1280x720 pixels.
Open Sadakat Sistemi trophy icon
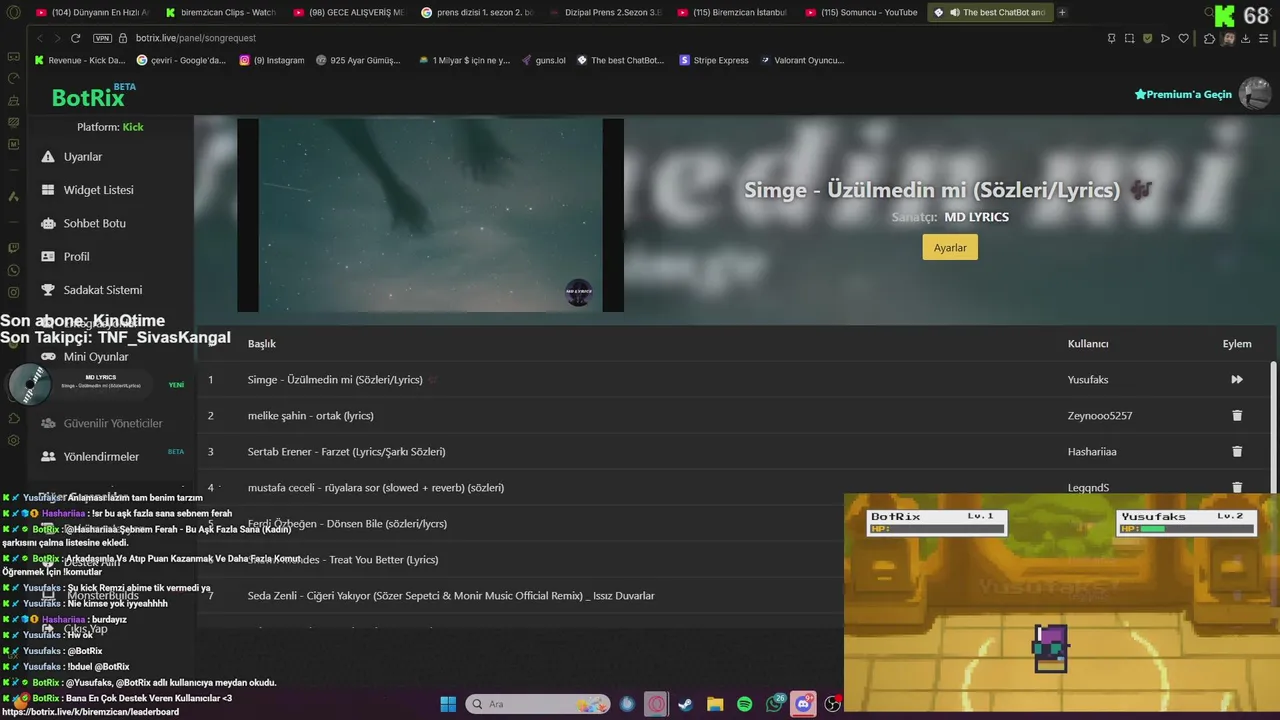click(x=48, y=290)
